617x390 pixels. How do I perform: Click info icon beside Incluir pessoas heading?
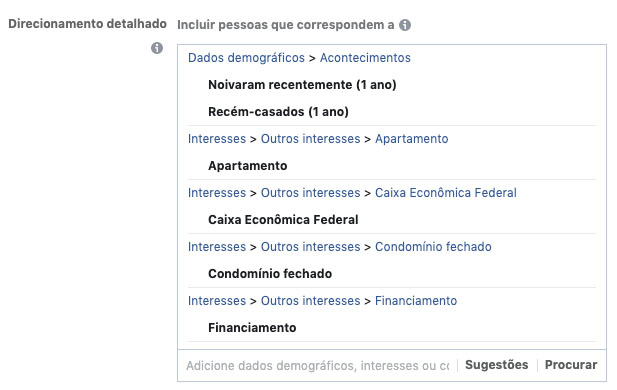405,25
